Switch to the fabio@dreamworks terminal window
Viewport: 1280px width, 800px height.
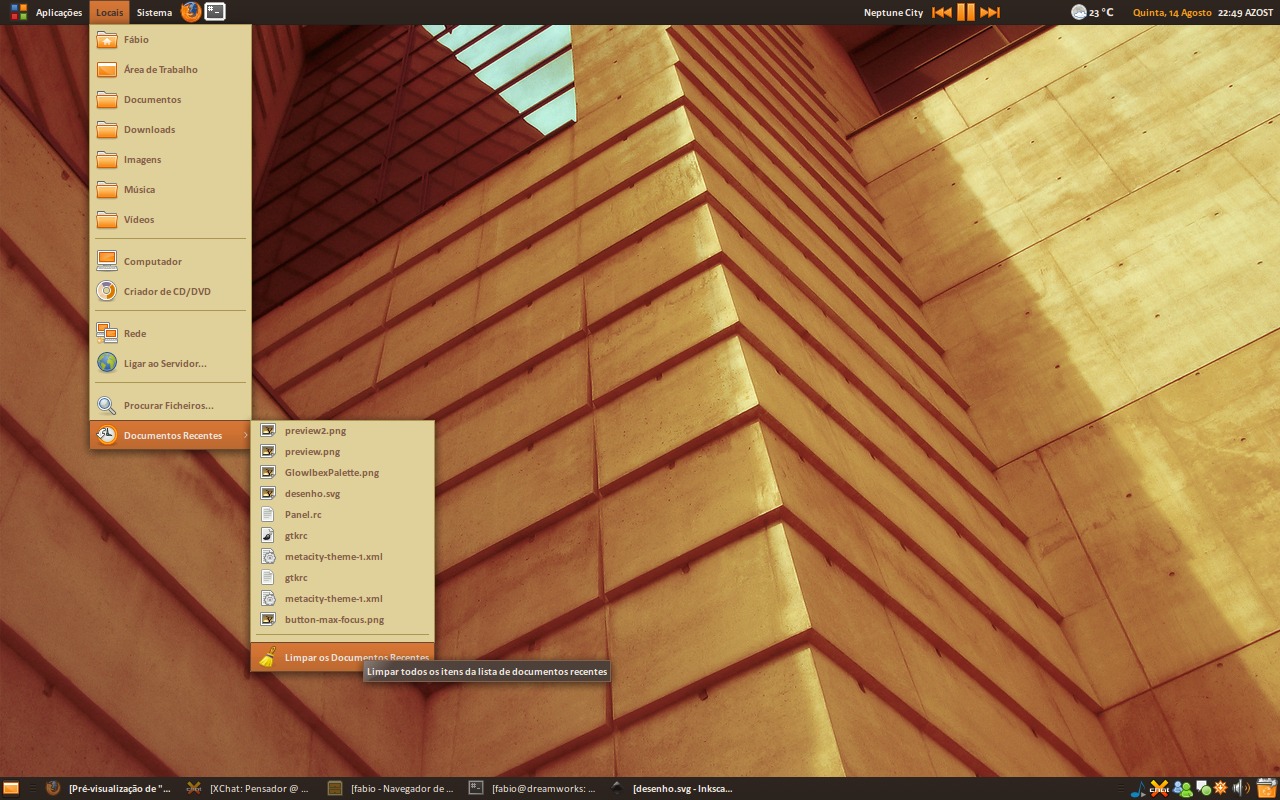click(x=531, y=788)
